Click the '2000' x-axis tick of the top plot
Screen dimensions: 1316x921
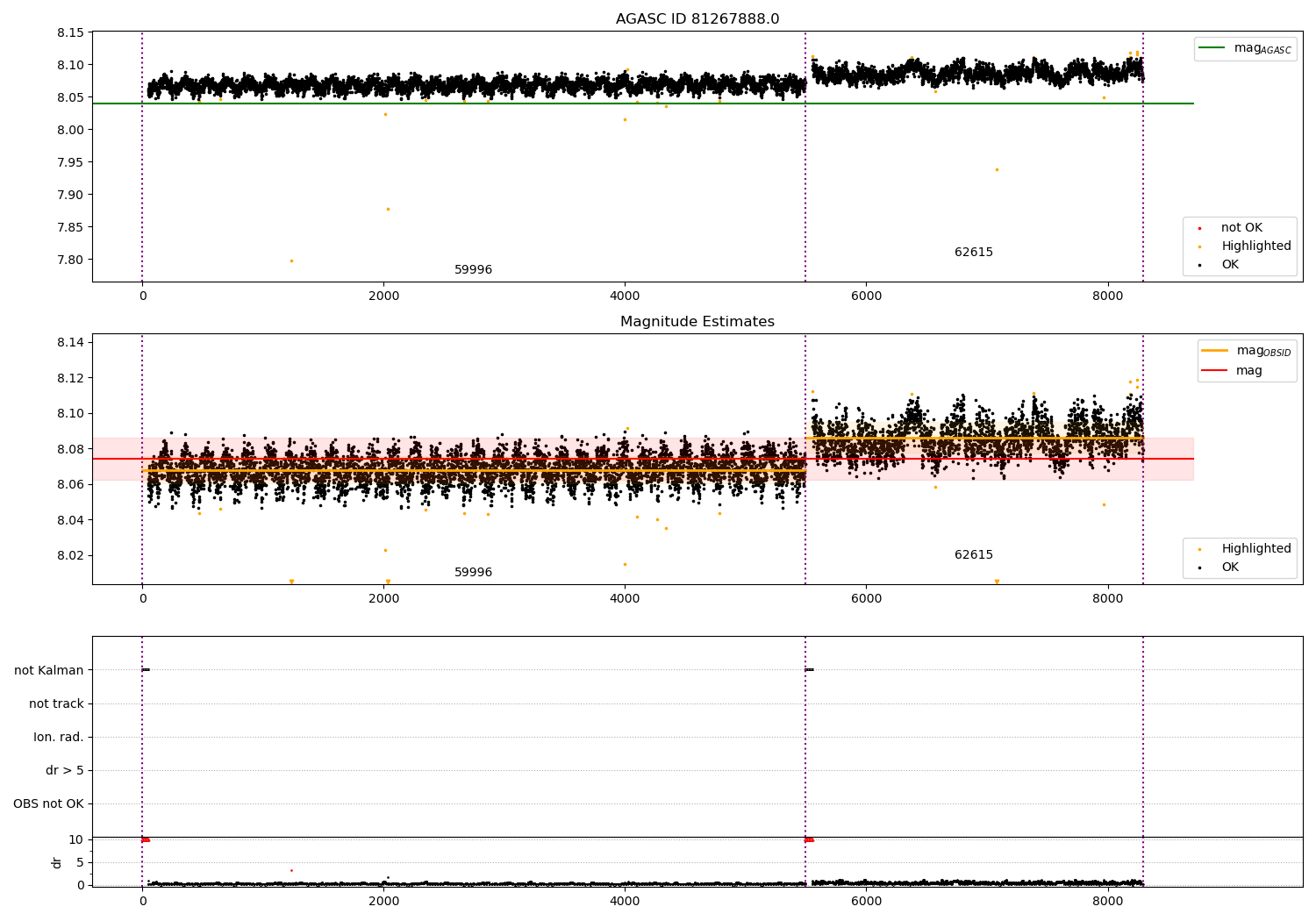(383, 296)
